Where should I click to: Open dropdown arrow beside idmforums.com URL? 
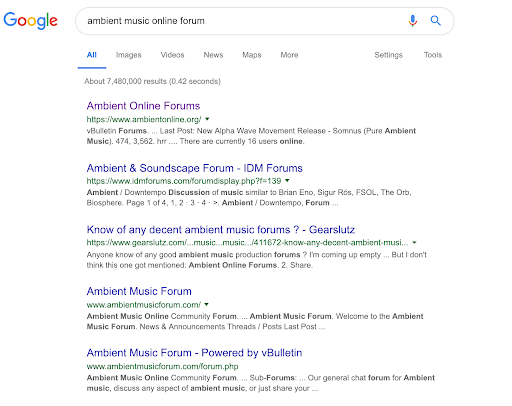[x=287, y=181]
